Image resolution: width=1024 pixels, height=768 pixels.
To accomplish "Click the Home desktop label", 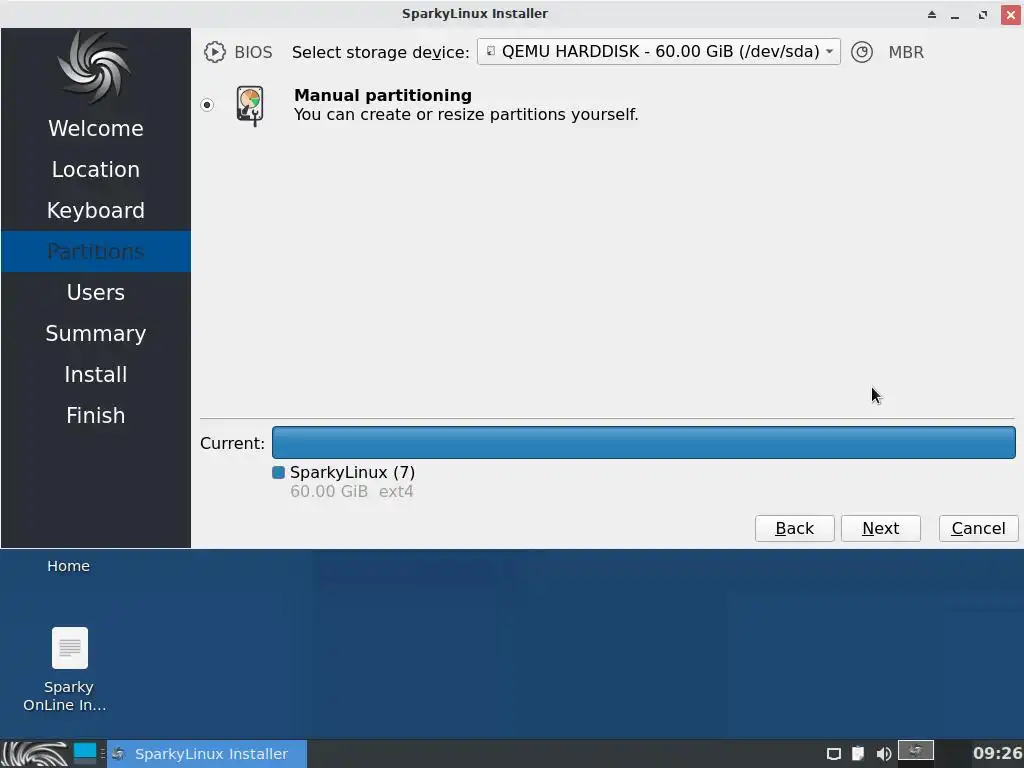I will 68,566.
